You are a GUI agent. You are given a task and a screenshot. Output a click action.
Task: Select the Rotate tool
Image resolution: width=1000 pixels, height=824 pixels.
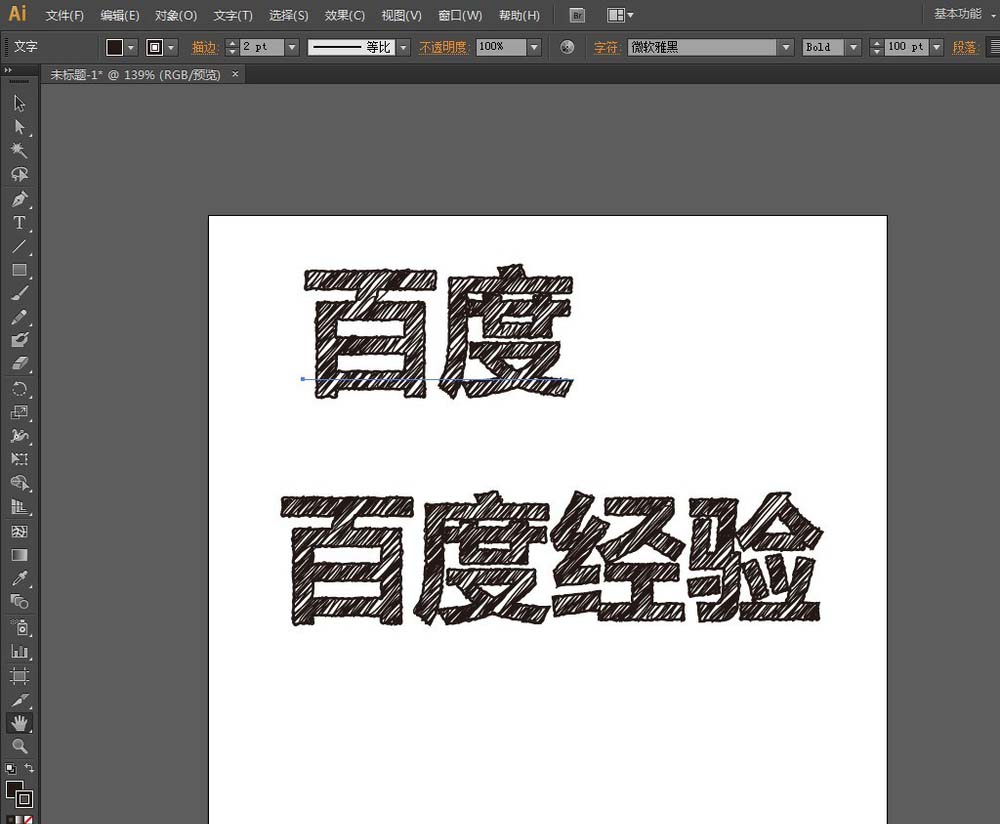click(19, 388)
